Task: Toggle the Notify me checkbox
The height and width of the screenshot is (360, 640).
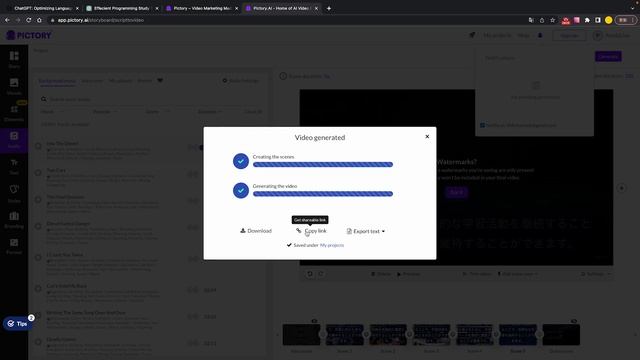Action: [x=482, y=125]
